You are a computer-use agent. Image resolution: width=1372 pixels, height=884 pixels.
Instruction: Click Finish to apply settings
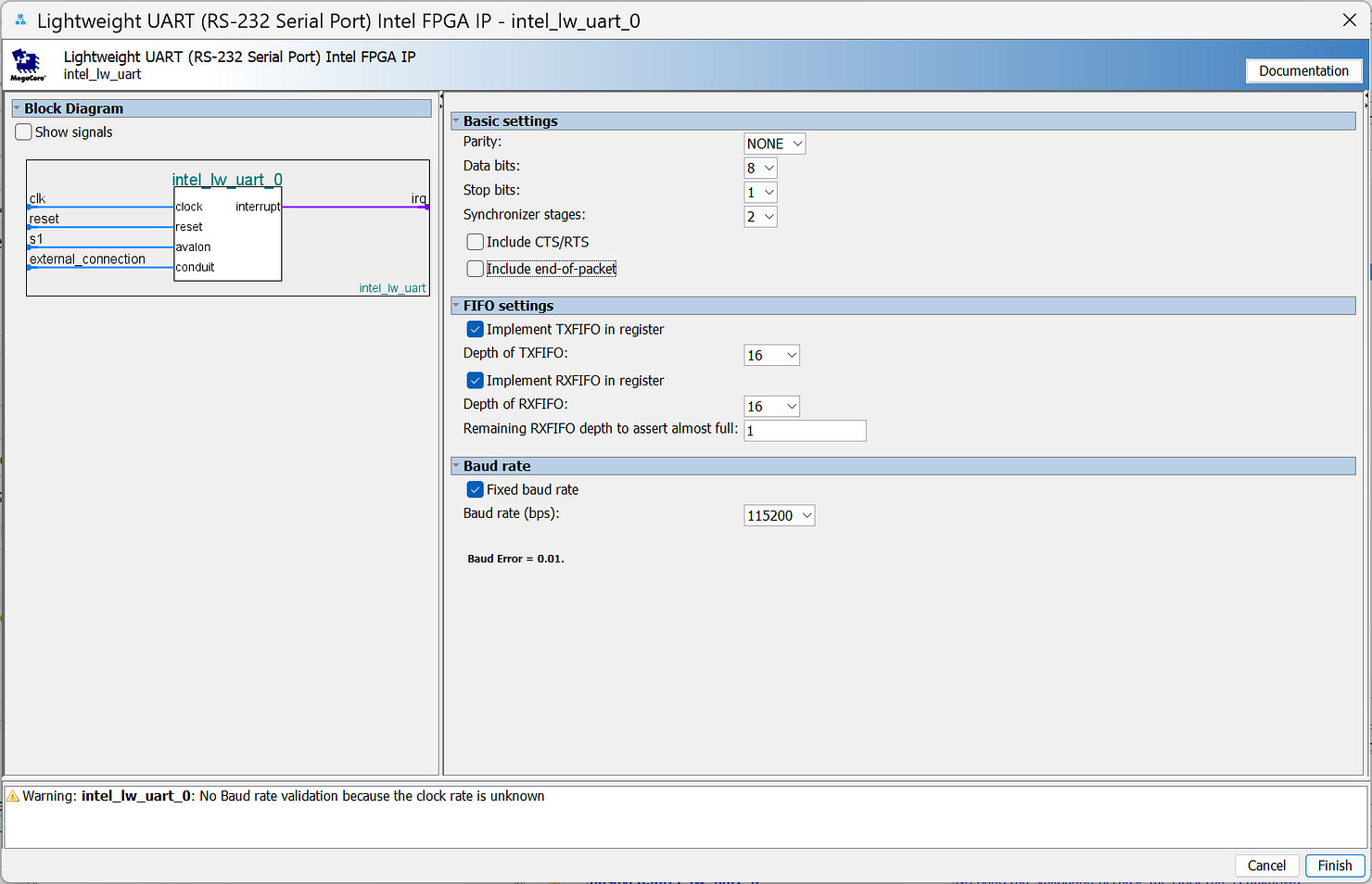pos(1334,865)
